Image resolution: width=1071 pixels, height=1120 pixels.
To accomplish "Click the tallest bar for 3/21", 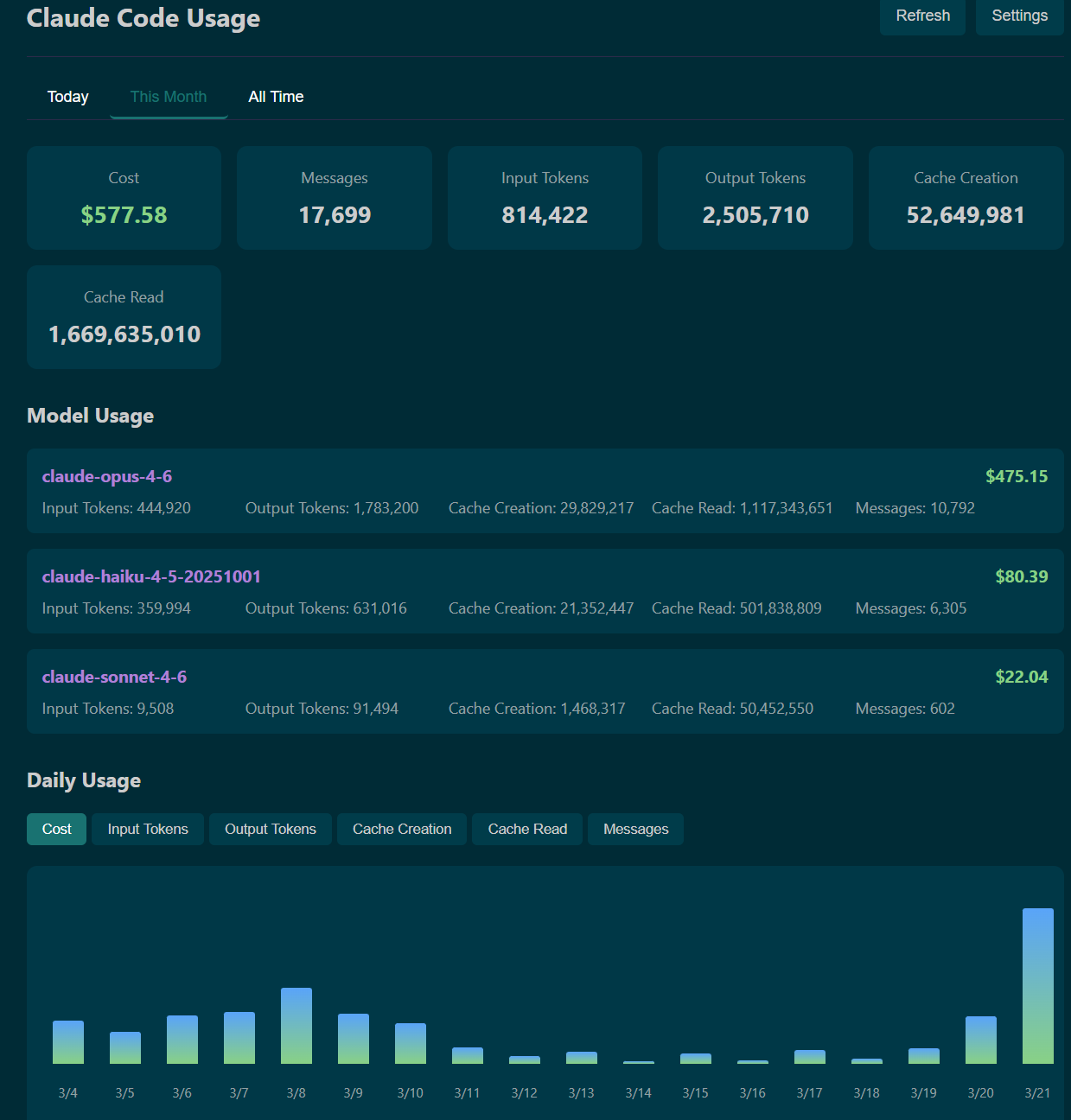I will pyautogui.click(x=1037, y=985).
